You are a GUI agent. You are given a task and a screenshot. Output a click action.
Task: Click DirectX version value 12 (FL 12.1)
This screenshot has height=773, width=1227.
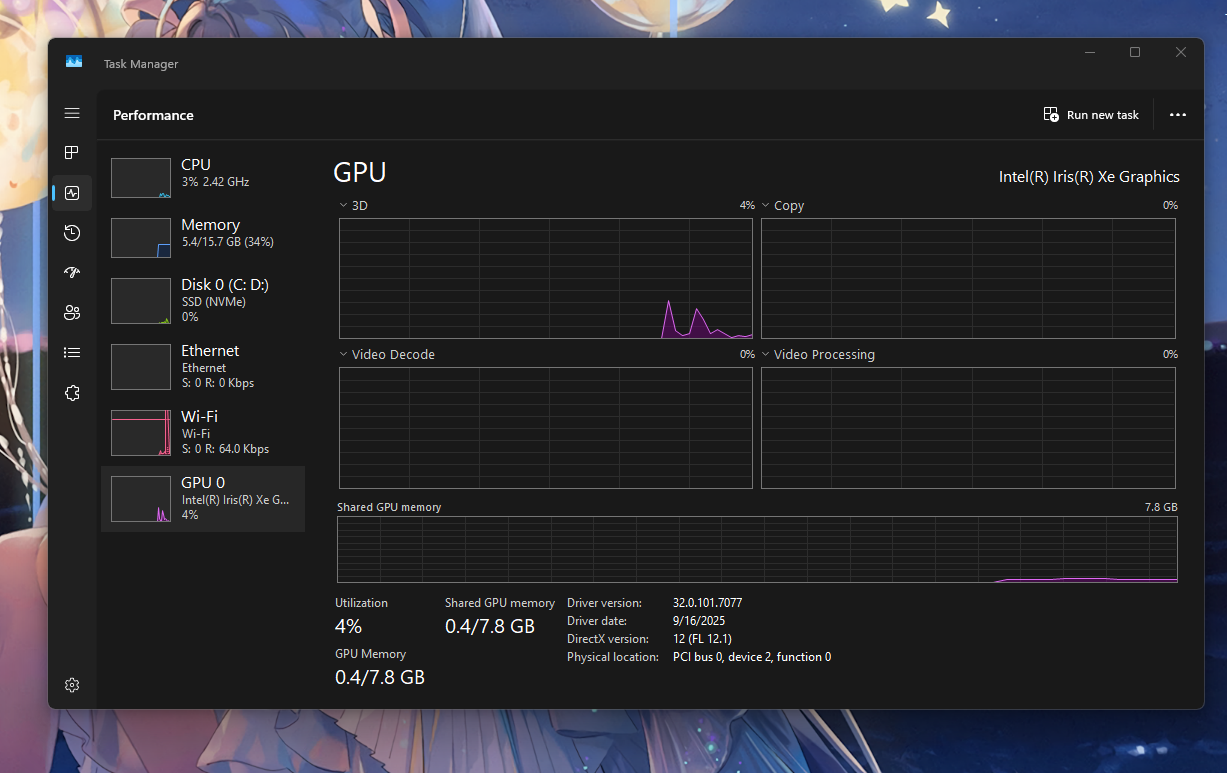pyautogui.click(x=702, y=639)
